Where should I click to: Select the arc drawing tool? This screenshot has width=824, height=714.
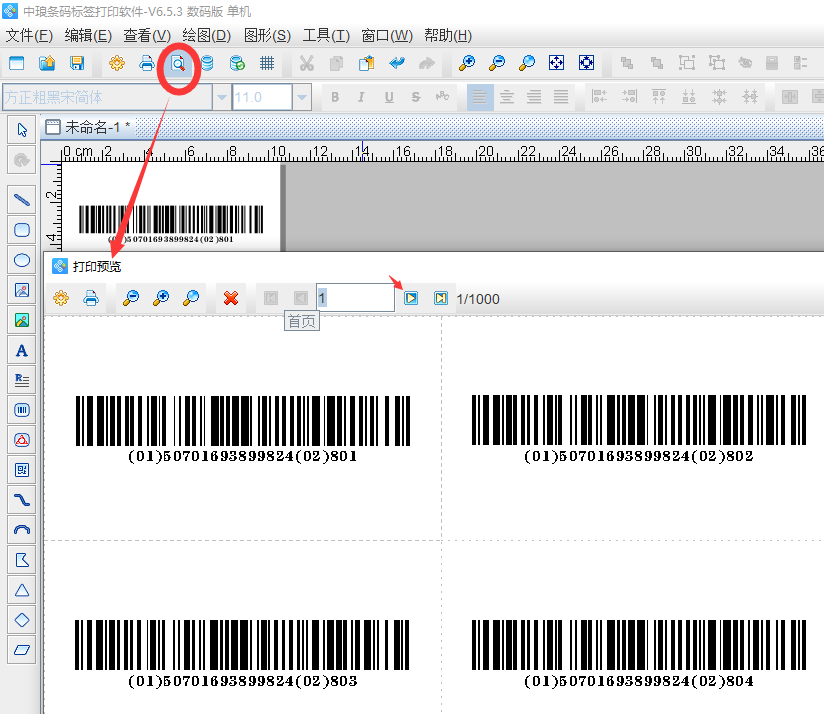click(x=22, y=530)
